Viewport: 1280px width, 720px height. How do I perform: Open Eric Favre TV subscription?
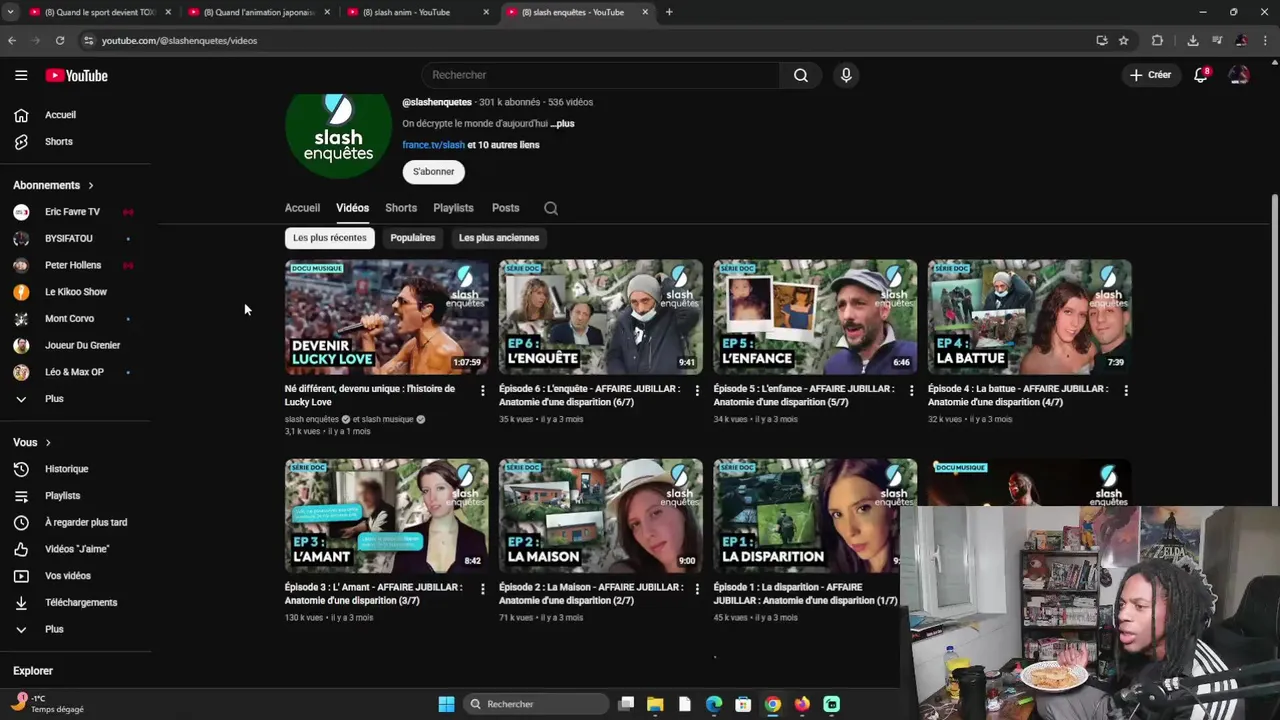pyautogui.click(x=72, y=212)
